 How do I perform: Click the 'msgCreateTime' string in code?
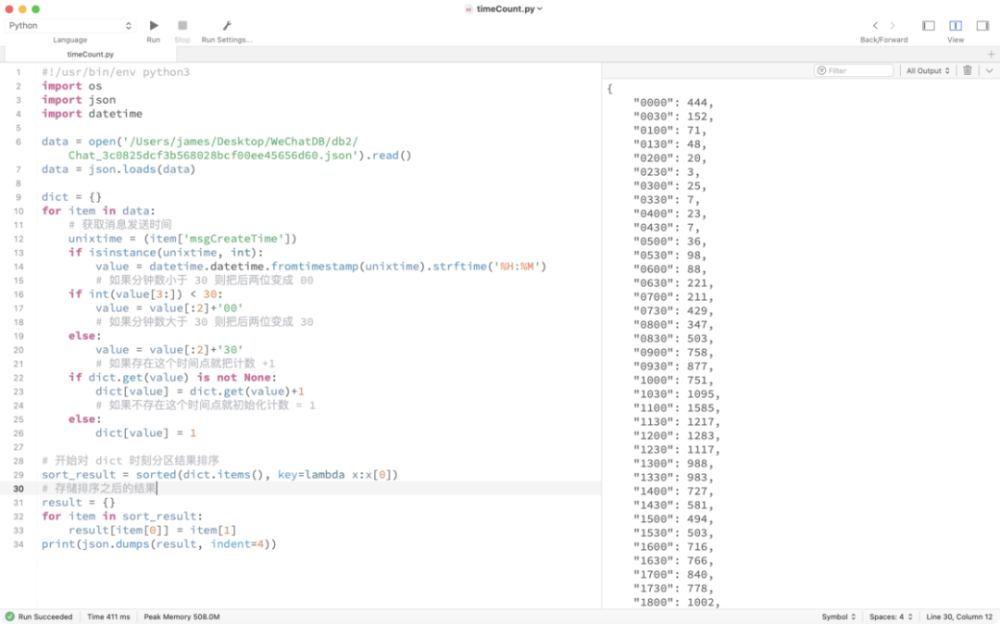point(231,239)
